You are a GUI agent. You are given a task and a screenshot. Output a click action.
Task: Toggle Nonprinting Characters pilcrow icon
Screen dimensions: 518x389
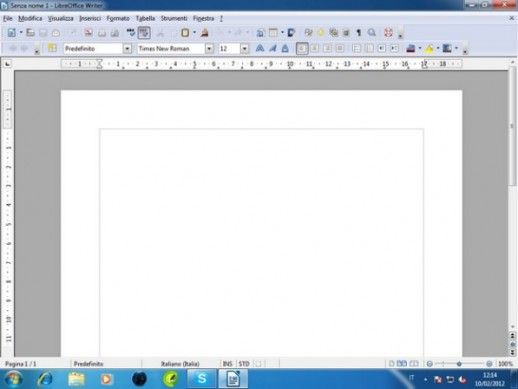(x=359, y=33)
